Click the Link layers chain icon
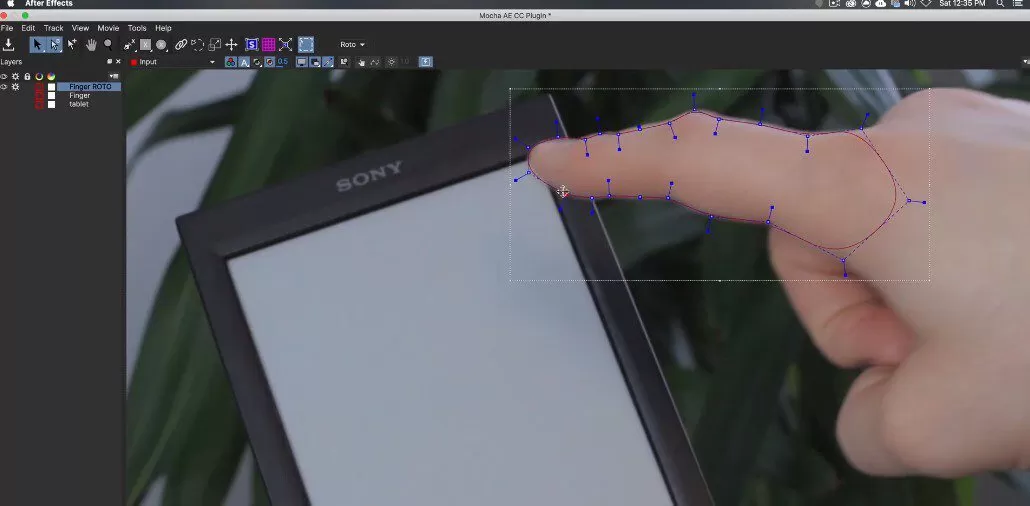This screenshot has height=506, width=1030. [181, 45]
